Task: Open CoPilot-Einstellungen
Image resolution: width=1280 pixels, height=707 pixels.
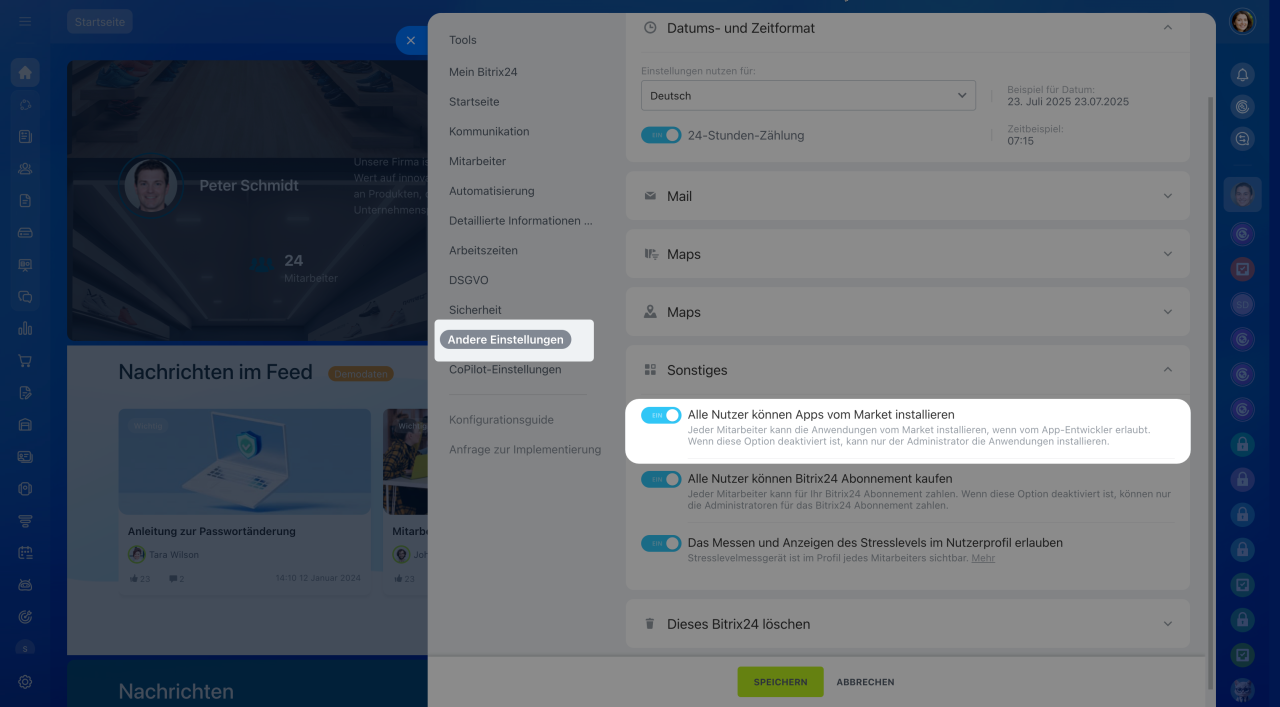Action: 505,370
